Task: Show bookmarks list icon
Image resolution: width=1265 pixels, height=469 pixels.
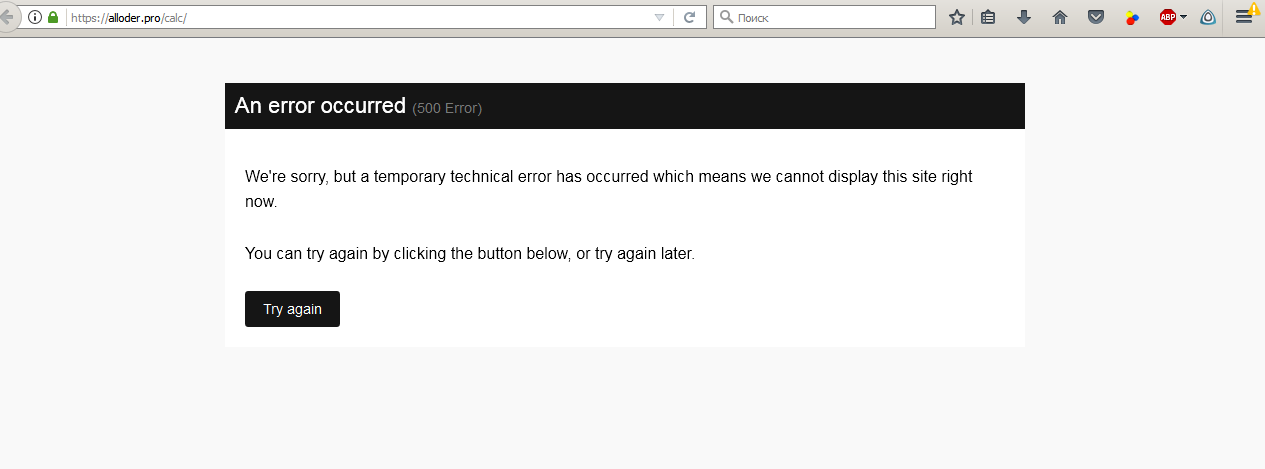Action: coord(988,17)
